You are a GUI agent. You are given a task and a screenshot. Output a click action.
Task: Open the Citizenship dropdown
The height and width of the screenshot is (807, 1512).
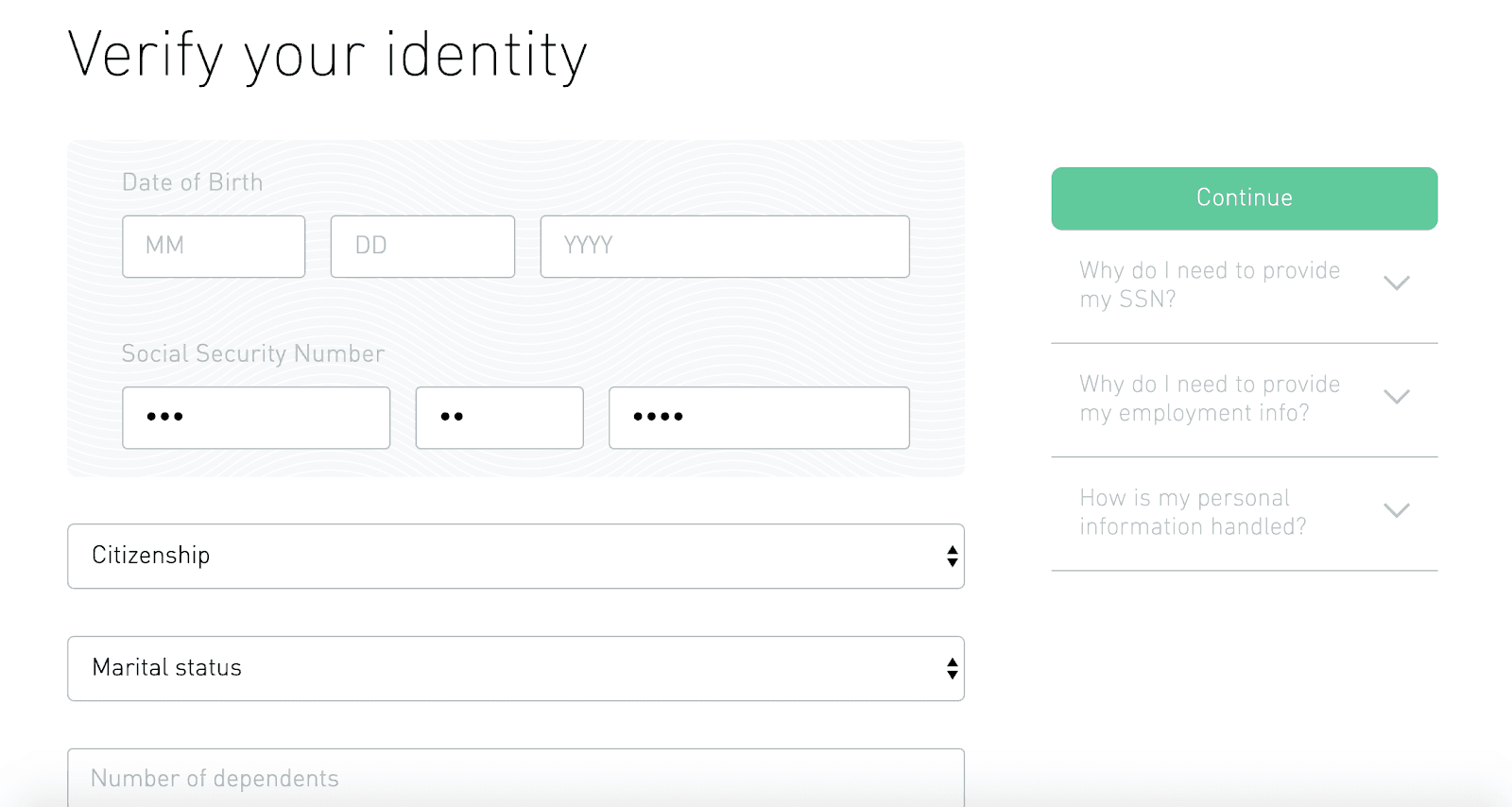[516, 557]
